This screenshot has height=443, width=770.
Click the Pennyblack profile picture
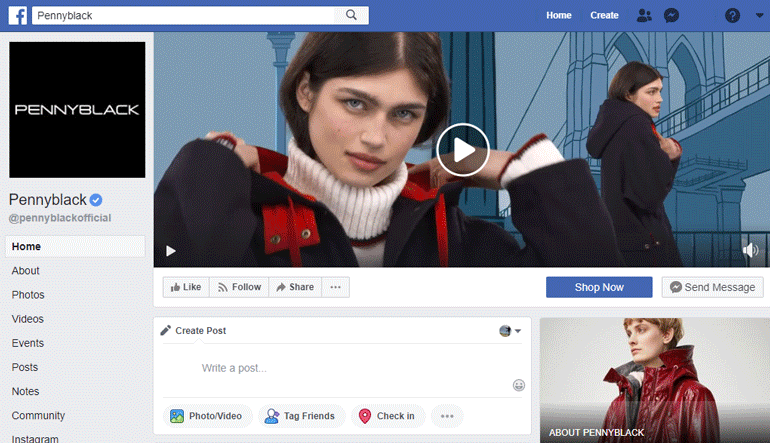pos(77,110)
